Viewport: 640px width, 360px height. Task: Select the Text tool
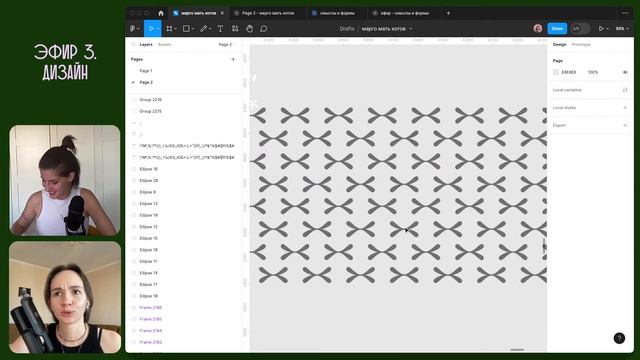(x=220, y=29)
